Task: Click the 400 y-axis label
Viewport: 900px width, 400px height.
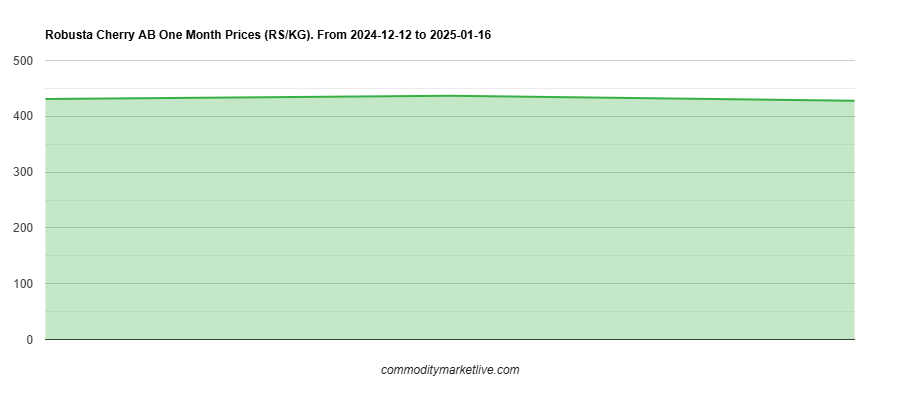Action: pyautogui.click(x=23, y=117)
